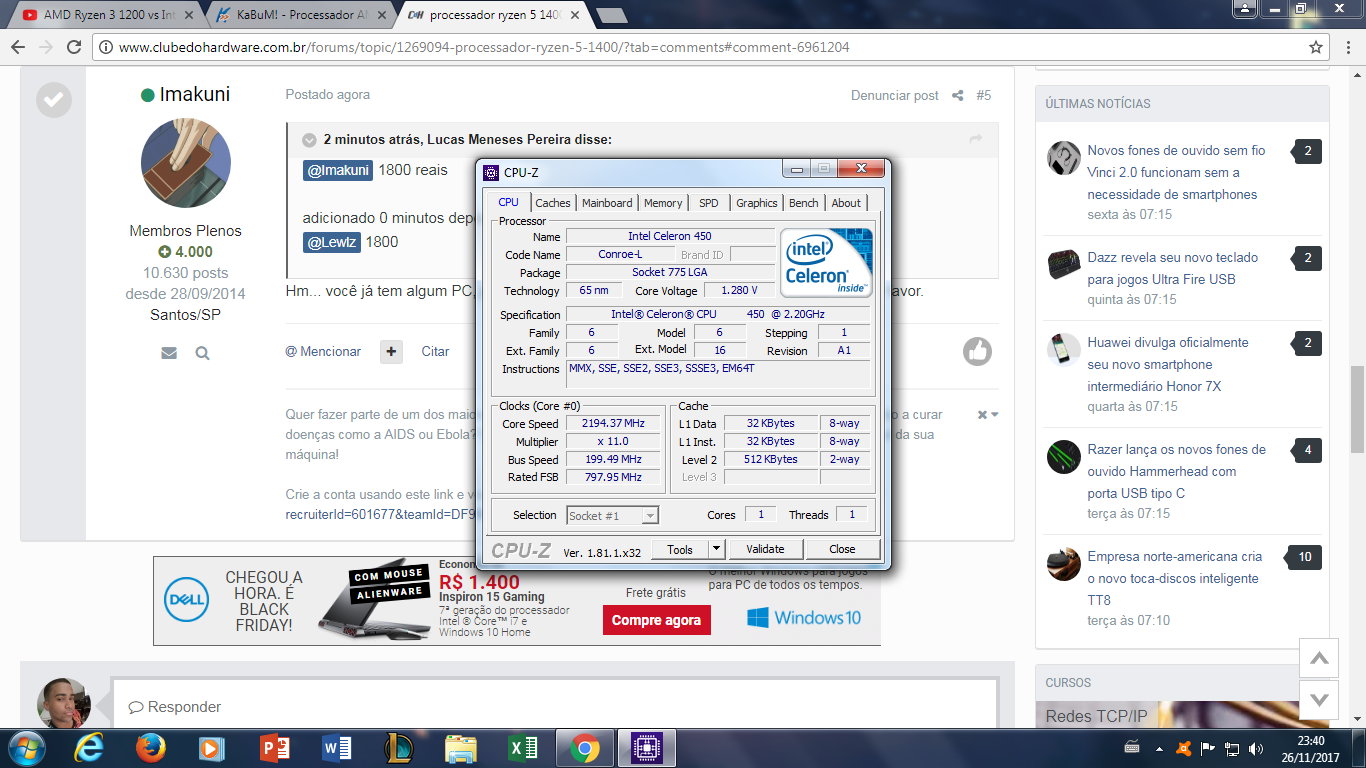Open PowerPoint from the taskbar

(x=274, y=748)
